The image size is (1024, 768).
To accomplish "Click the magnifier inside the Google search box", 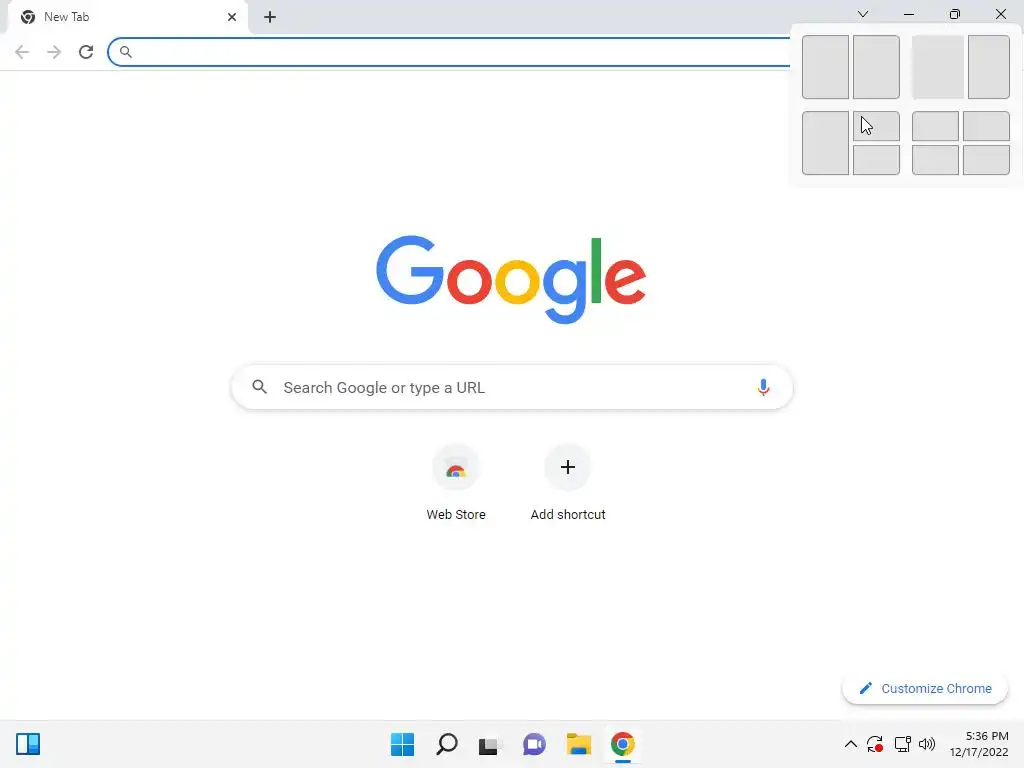I will point(259,387).
